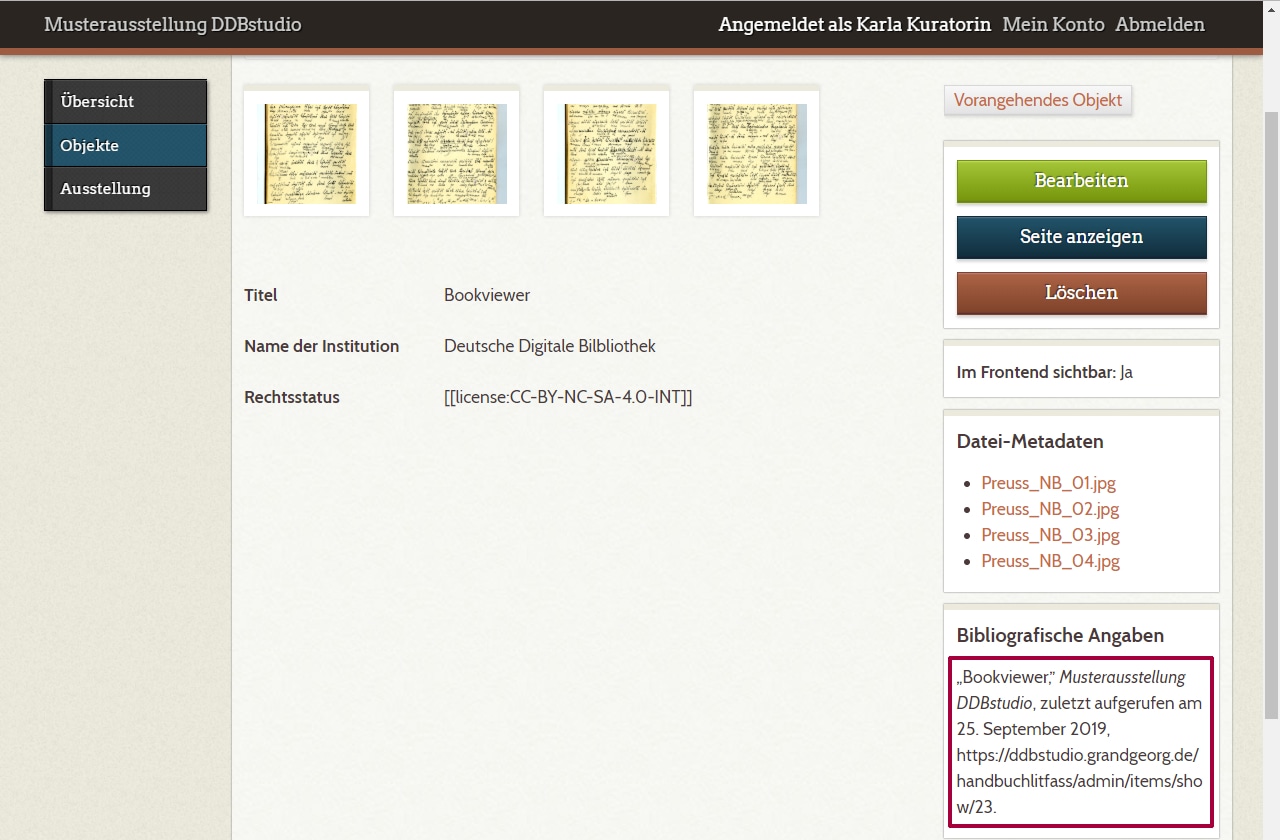
Task: Click the Seite anzeigen button
Action: click(x=1081, y=237)
